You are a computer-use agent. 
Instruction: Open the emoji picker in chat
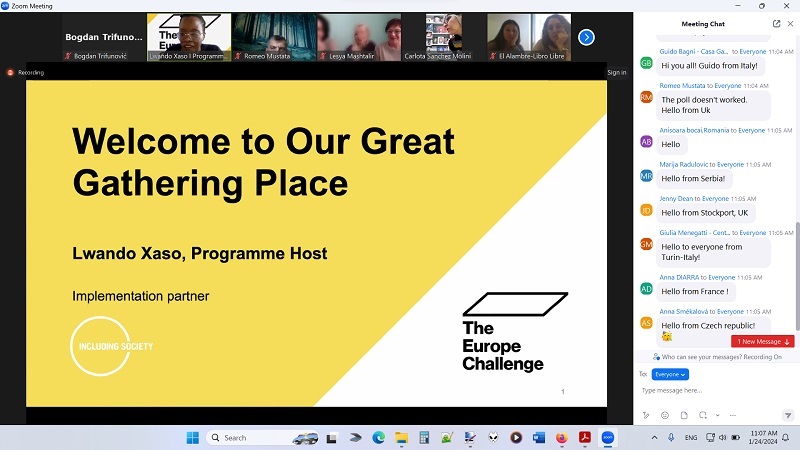pos(665,415)
